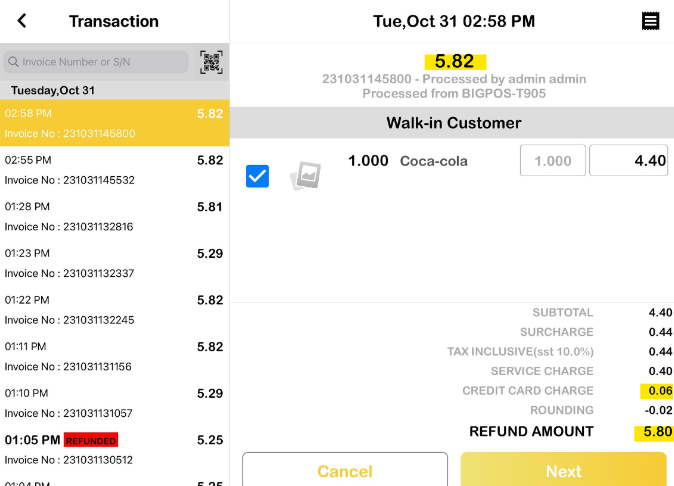
Task: Click the Walk-in Customer header bar
Action: (x=452, y=123)
